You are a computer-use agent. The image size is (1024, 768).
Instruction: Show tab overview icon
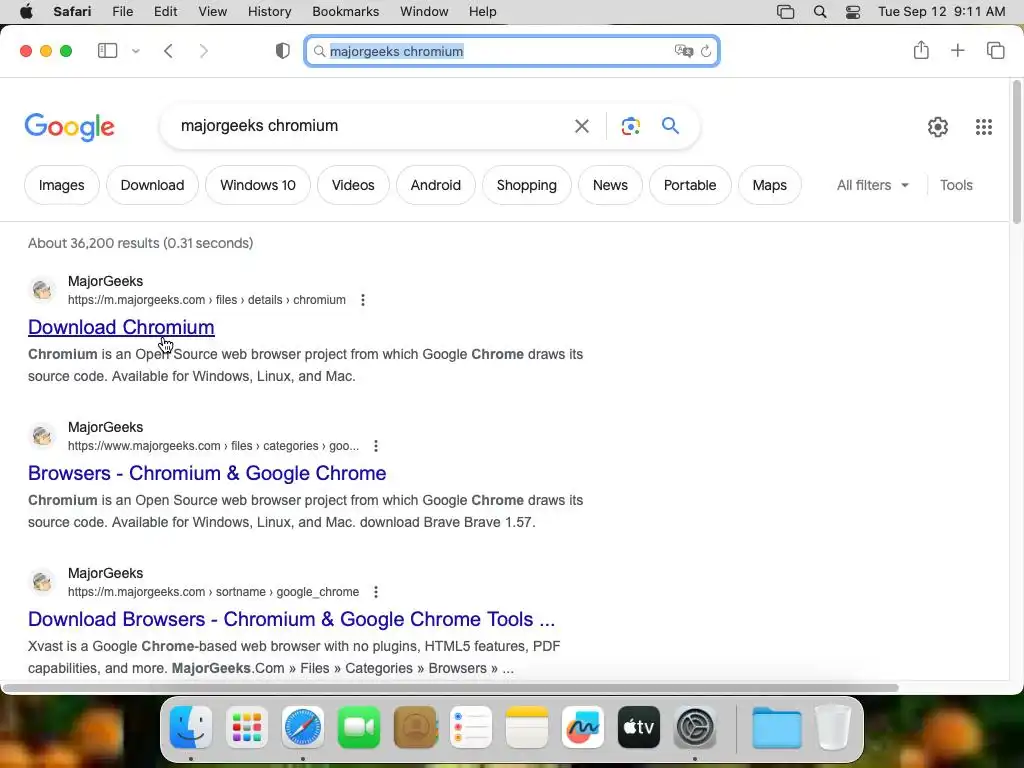click(995, 50)
